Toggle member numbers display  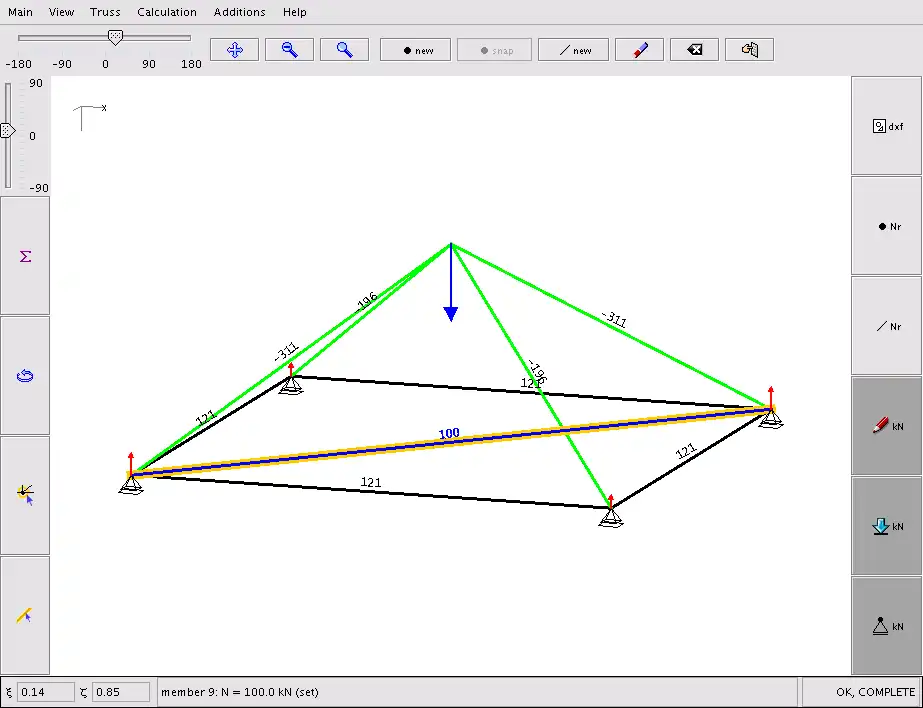pos(887,326)
